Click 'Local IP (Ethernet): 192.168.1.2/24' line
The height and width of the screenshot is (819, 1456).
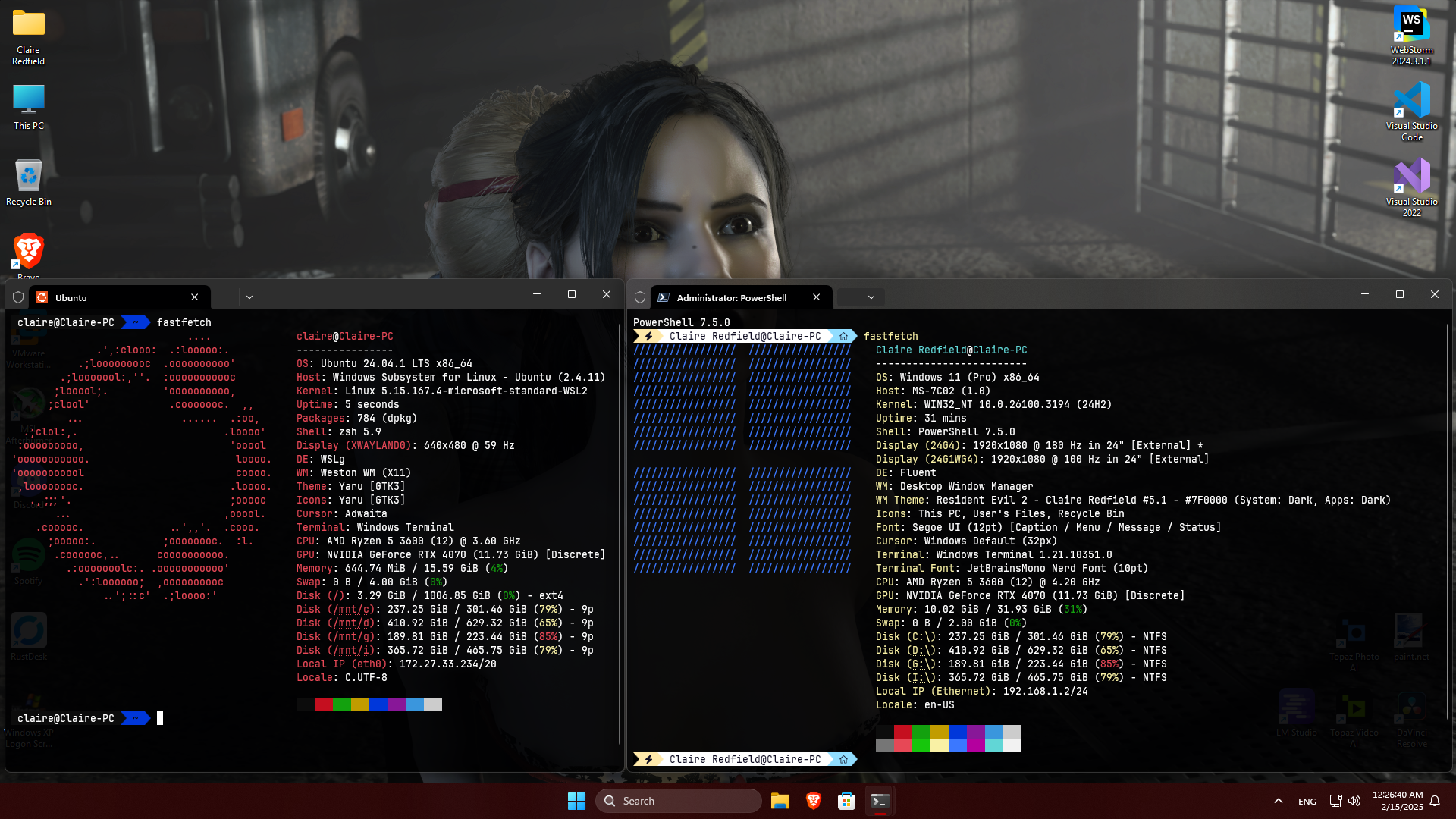point(981,691)
